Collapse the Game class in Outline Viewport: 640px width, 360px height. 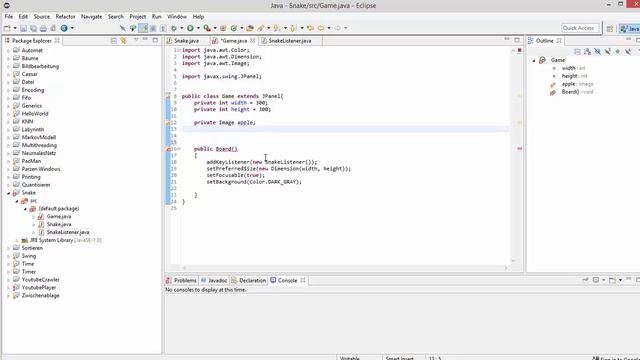pos(533,60)
